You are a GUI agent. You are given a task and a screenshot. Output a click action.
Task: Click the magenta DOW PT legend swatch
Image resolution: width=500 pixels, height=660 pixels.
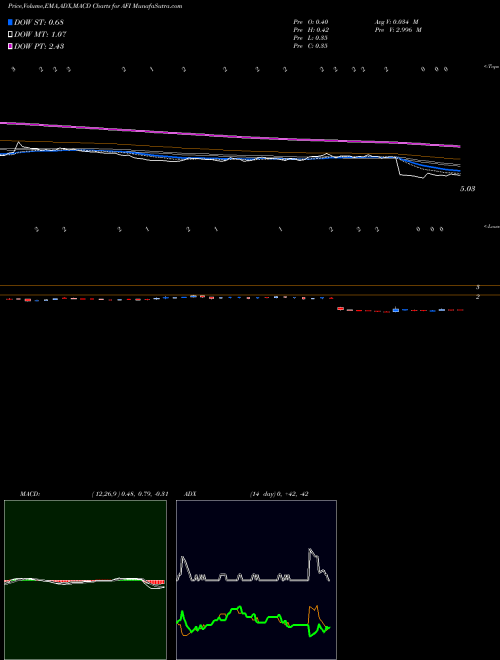pyautogui.click(x=11, y=46)
